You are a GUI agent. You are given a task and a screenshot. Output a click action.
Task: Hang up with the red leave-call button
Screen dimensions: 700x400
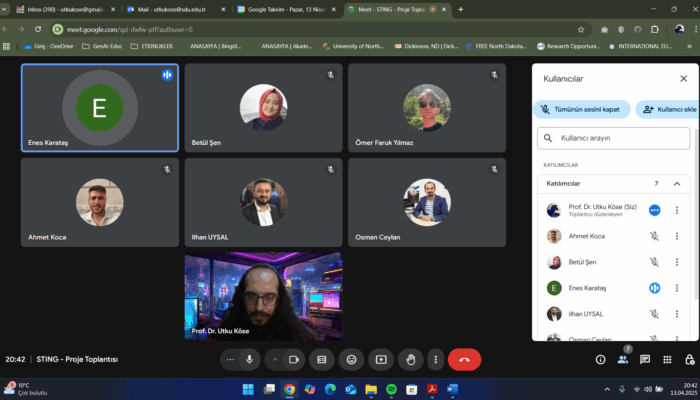(x=463, y=359)
